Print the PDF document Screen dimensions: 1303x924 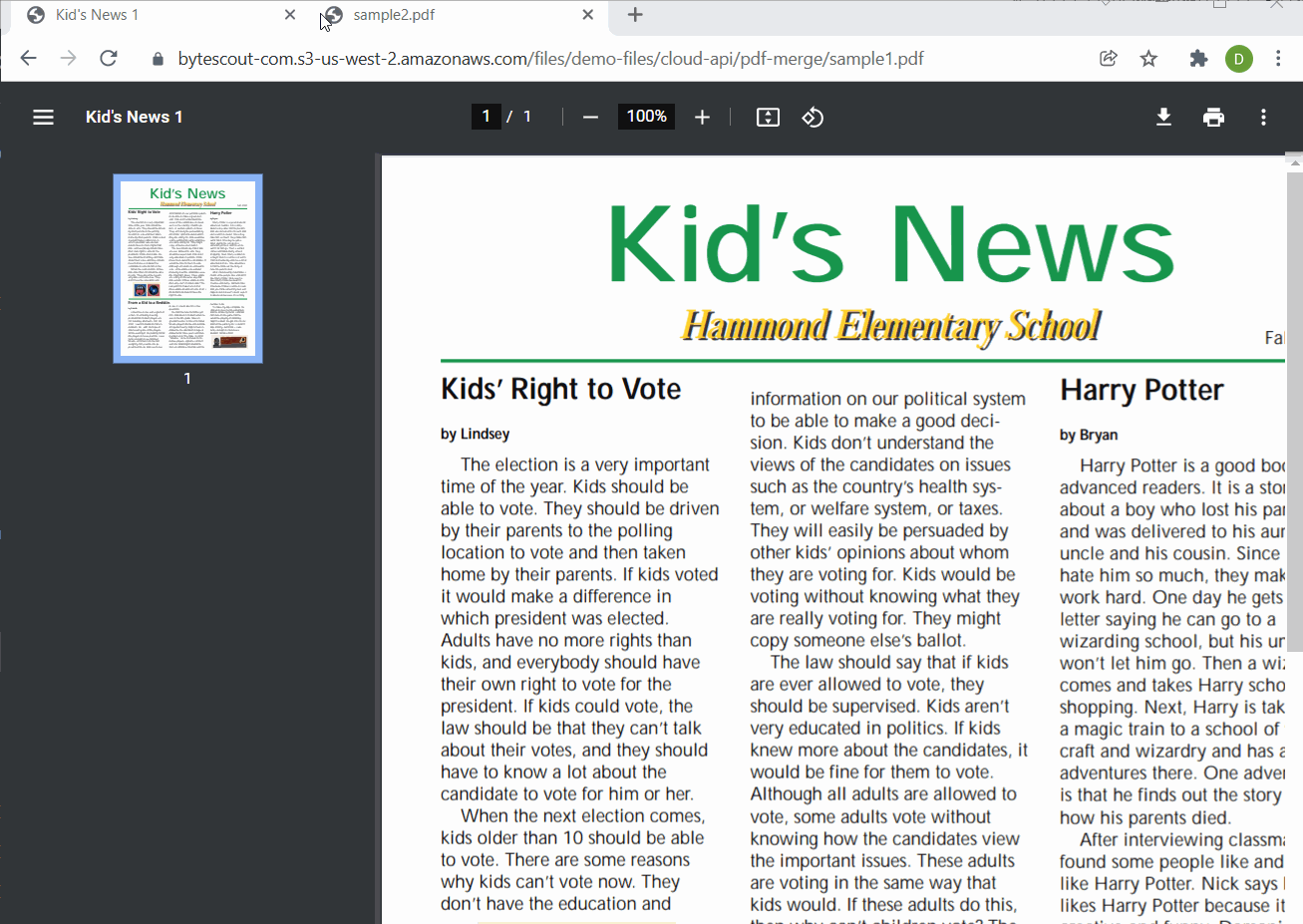[x=1213, y=117]
